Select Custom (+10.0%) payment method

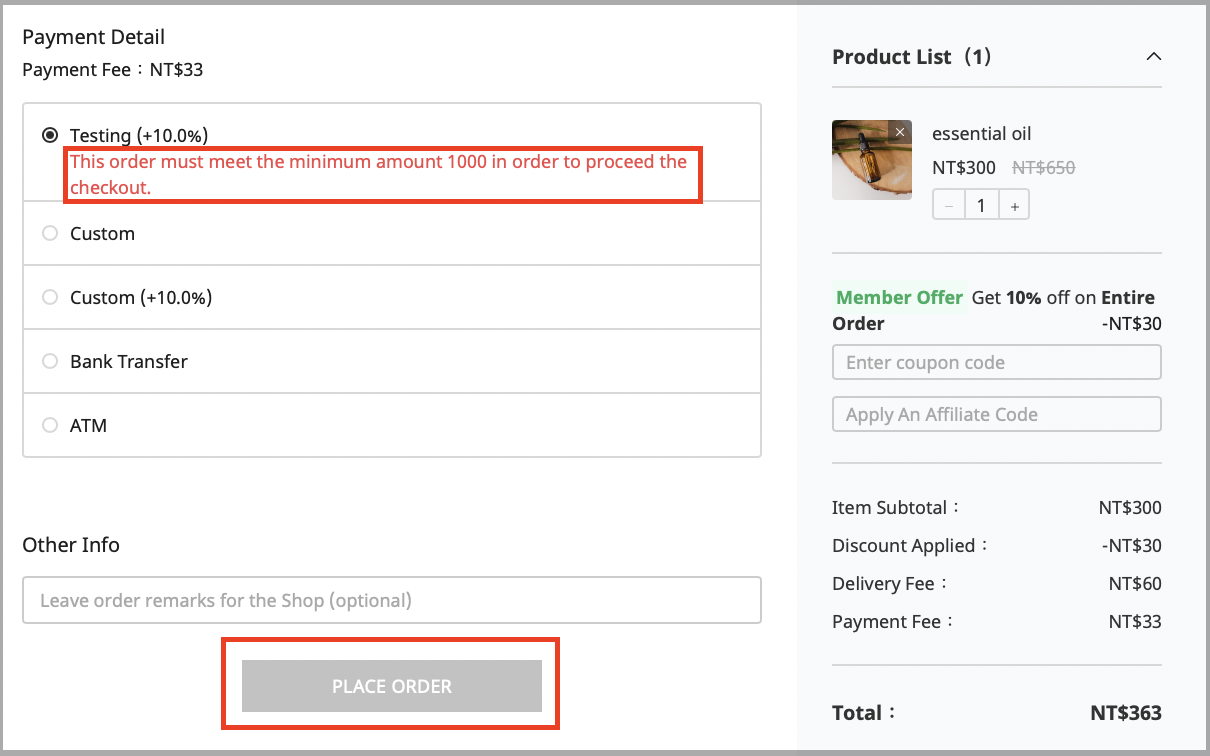392,297
